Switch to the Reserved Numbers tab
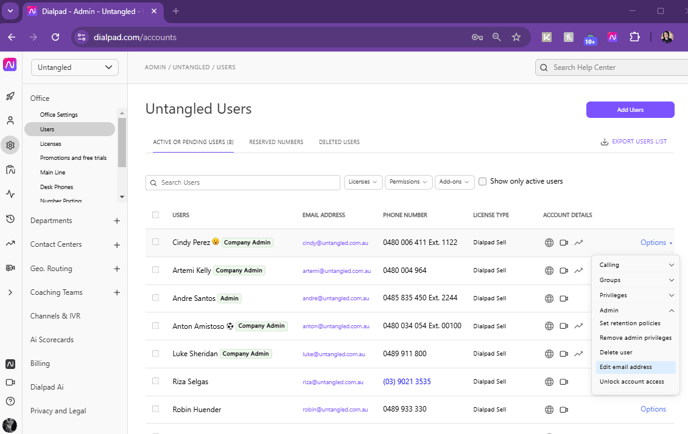 pyautogui.click(x=276, y=142)
